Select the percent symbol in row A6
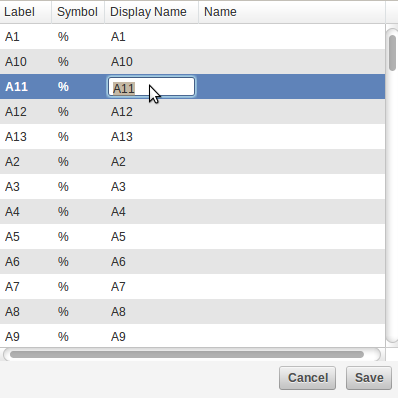398x398 pixels. click(63, 262)
